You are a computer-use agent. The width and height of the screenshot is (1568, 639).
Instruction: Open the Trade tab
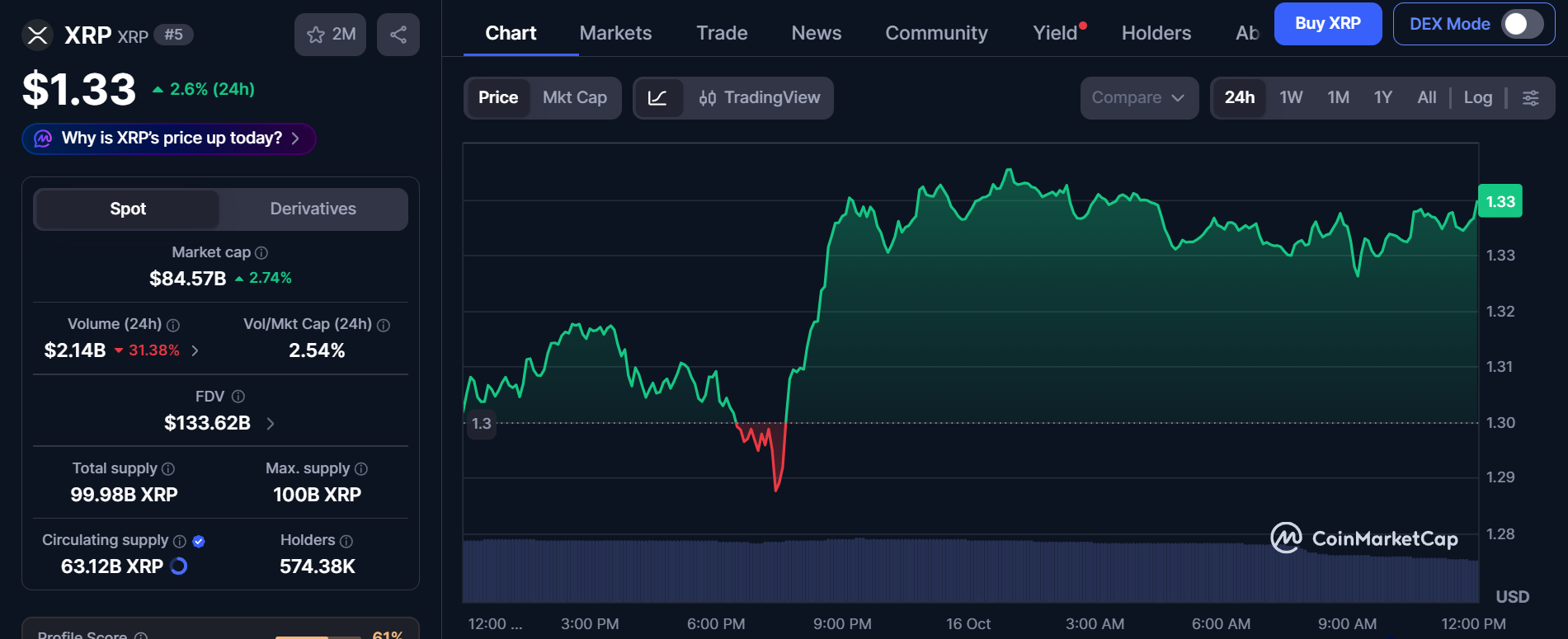tap(722, 33)
